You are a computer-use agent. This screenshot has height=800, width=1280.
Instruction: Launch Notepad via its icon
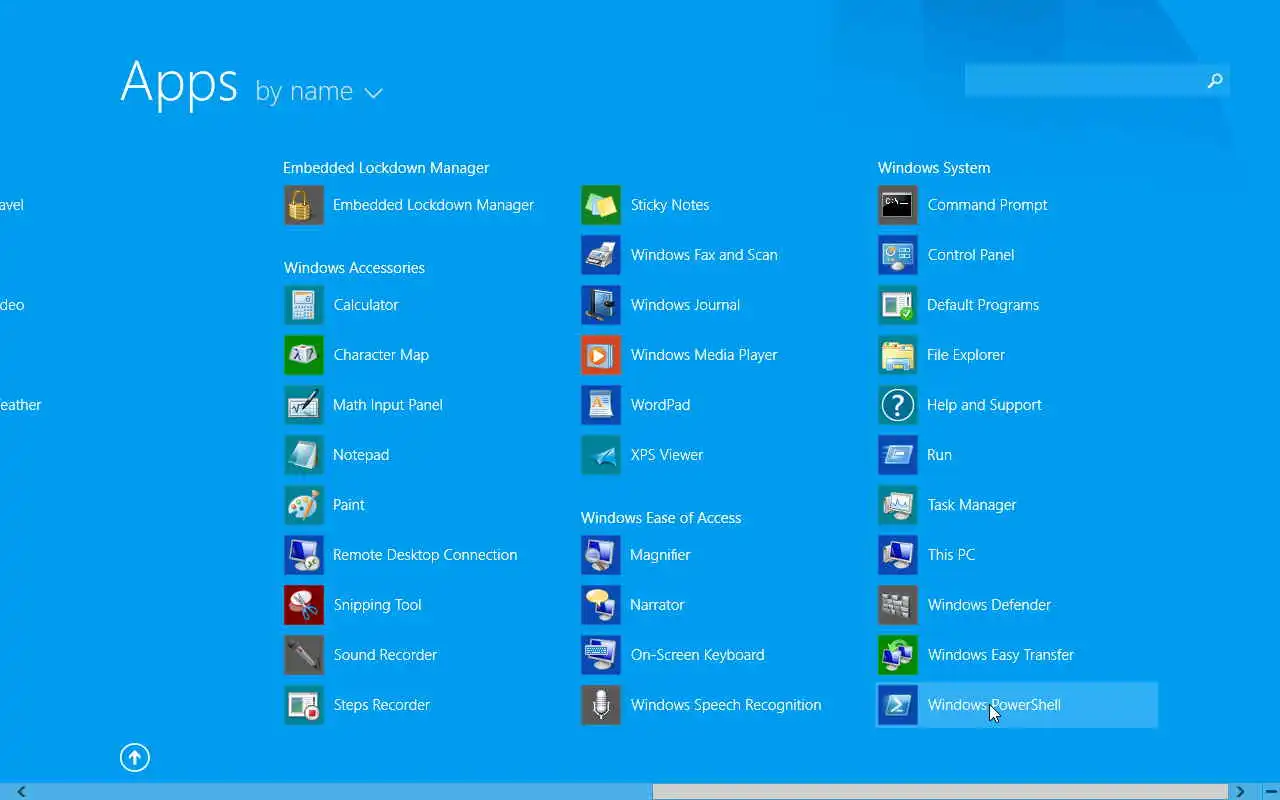pyautogui.click(x=303, y=455)
